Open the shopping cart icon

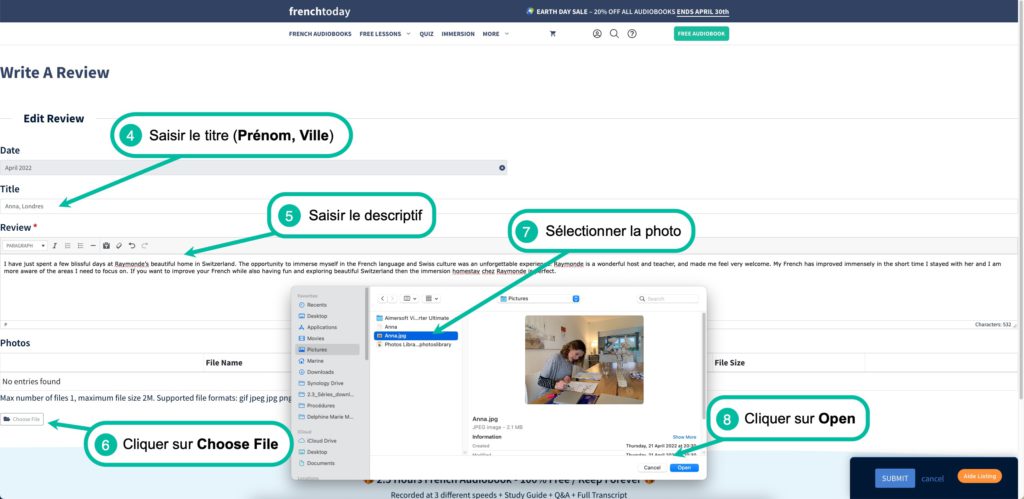point(552,33)
